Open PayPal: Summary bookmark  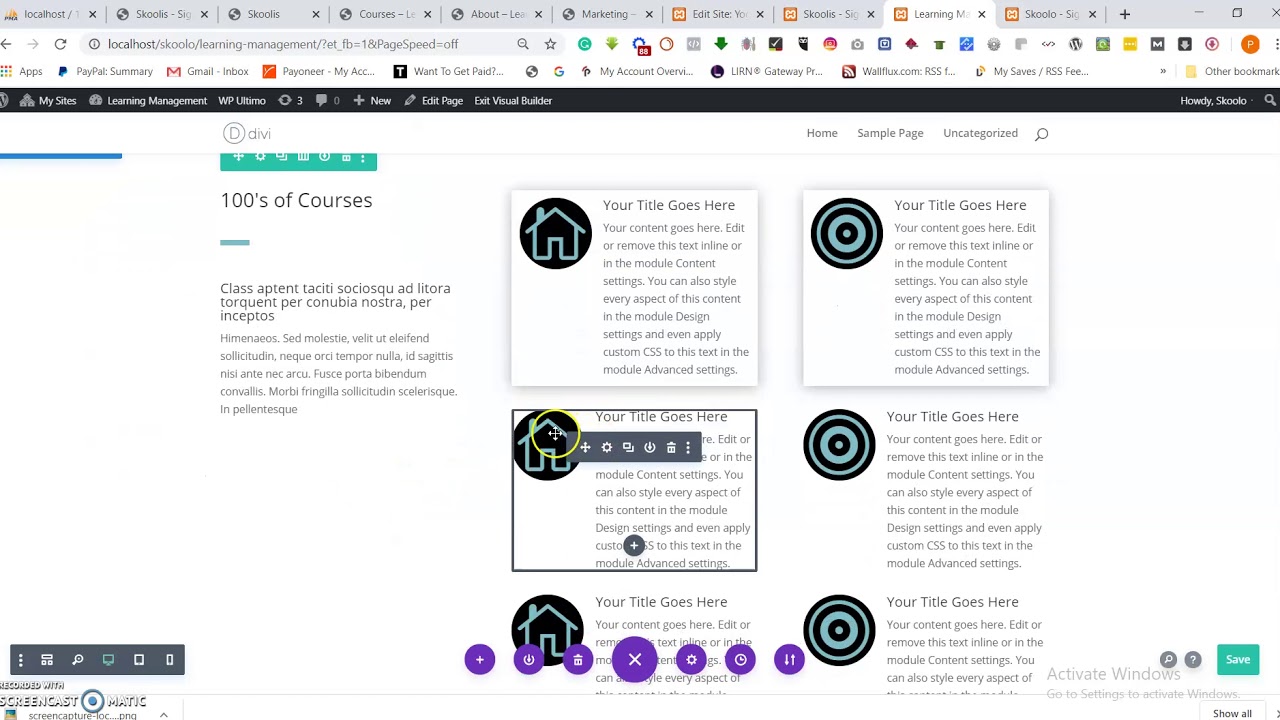[x=104, y=72]
